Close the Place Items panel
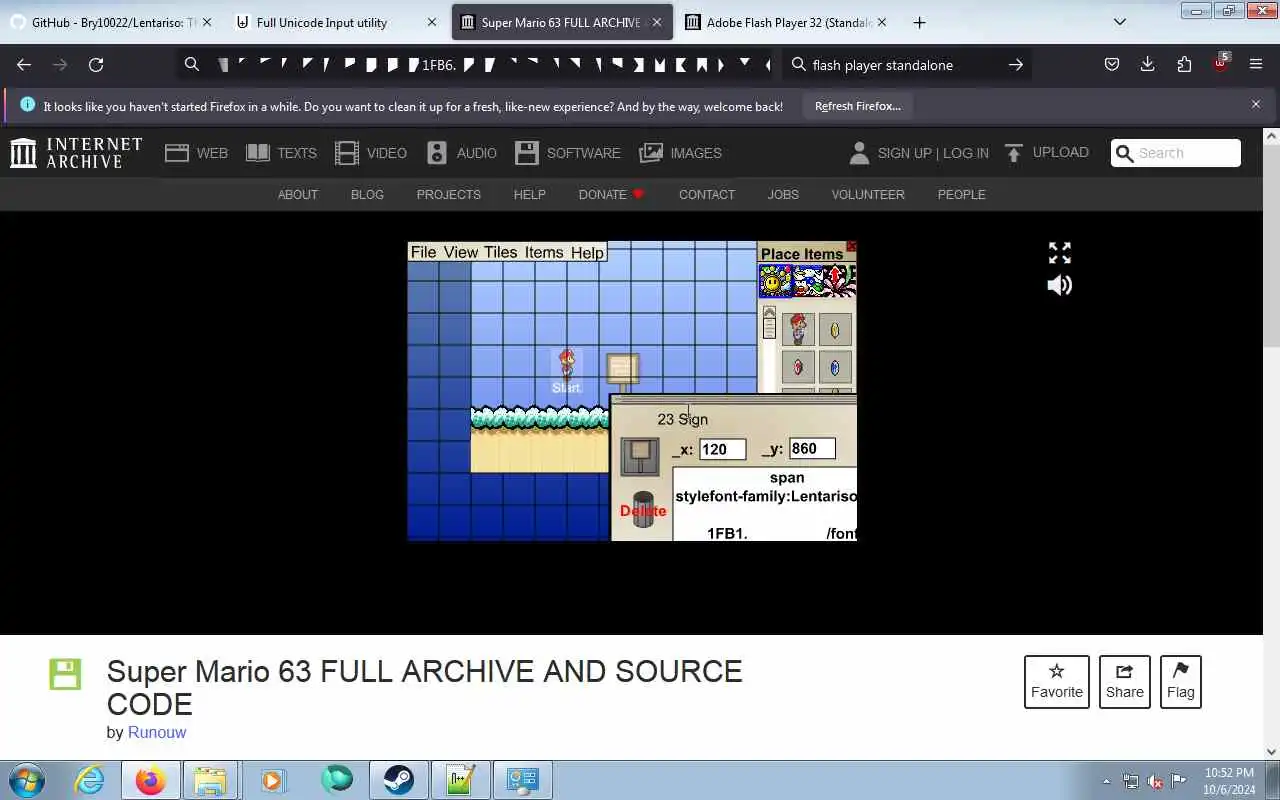1280x800 pixels. 851,246
